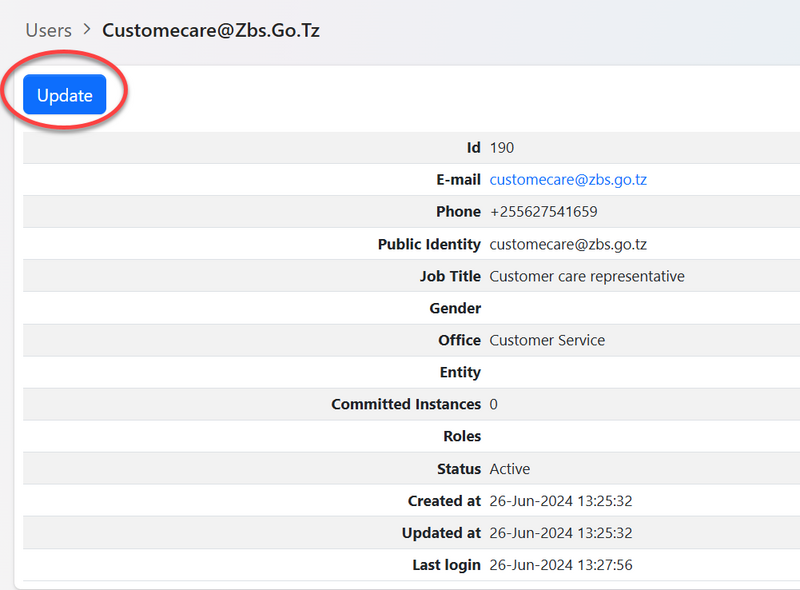The width and height of the screenshot is (800, 590).
Task: Click the Gender row label
Action: 455,308
